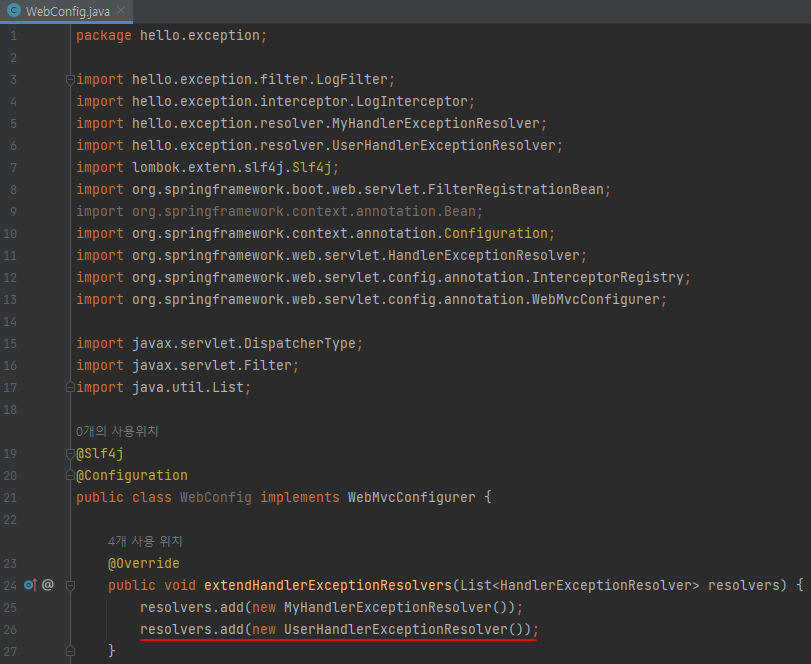Click the @Slf4j annotation on line 19
The height and width of the screenshot is (664, 811).
(100, 454)
